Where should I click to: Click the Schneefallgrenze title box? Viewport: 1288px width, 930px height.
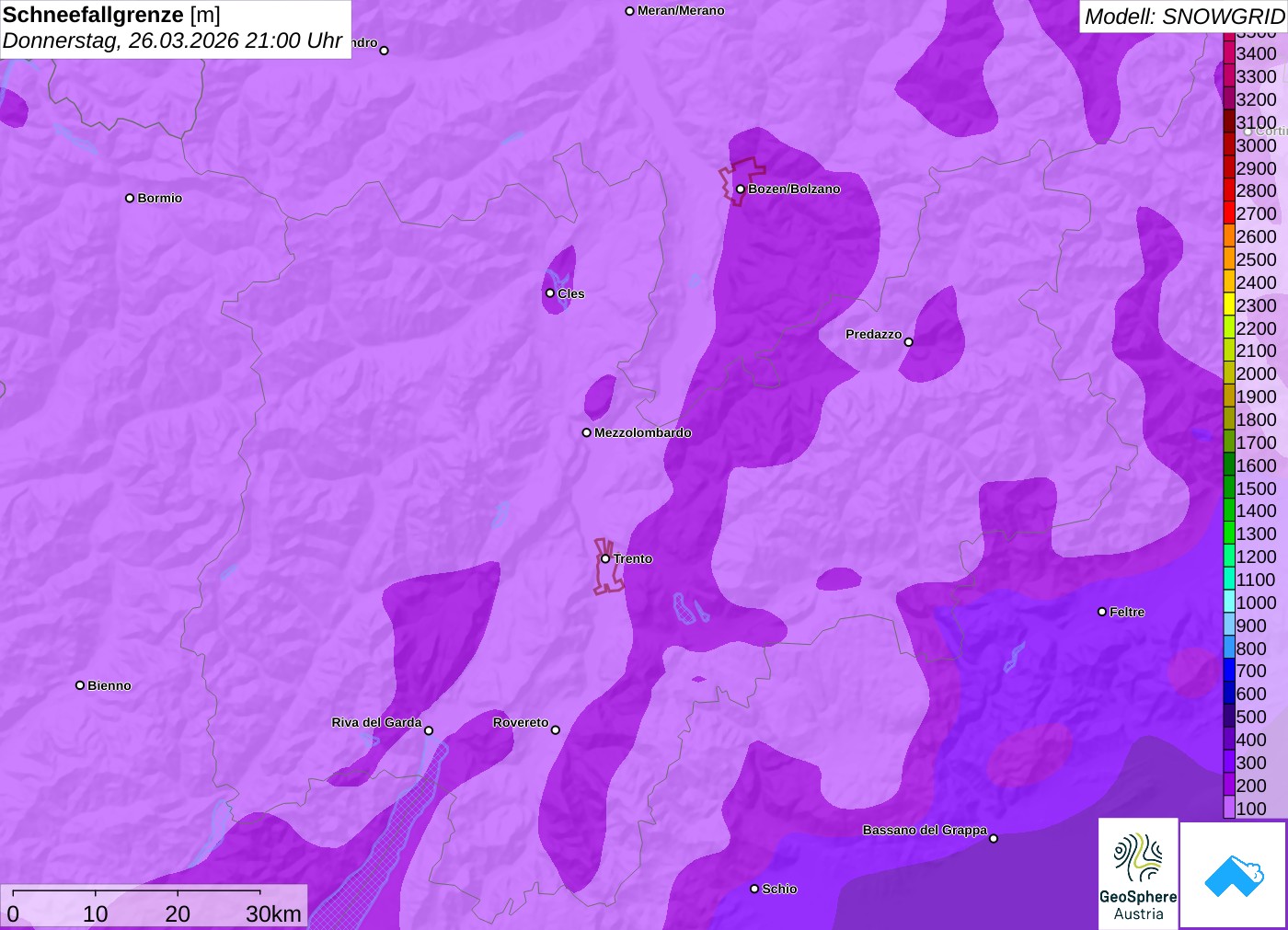(x=176, y=29)
